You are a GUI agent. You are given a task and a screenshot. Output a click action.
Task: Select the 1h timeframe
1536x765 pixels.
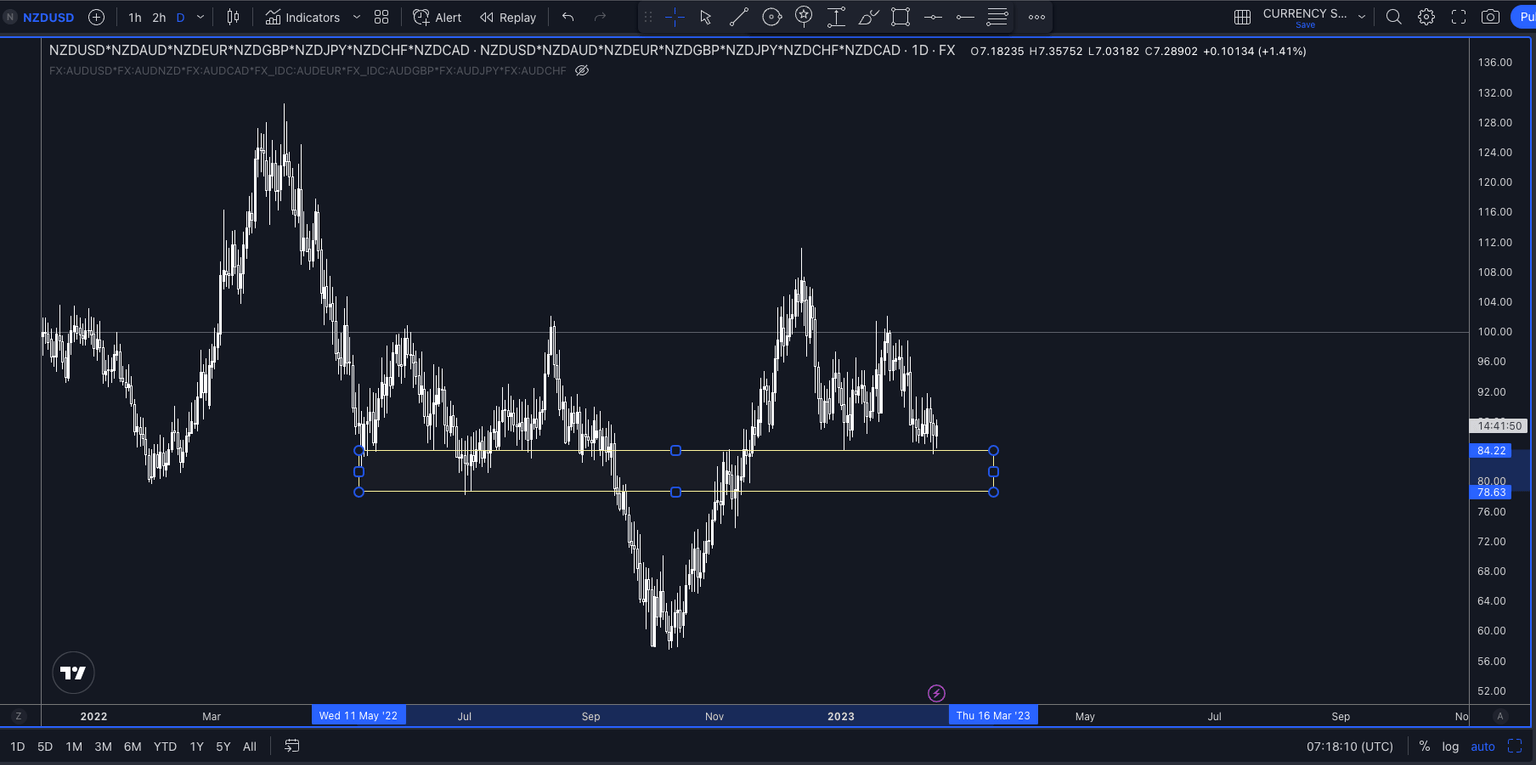click(x=135, y=17)
